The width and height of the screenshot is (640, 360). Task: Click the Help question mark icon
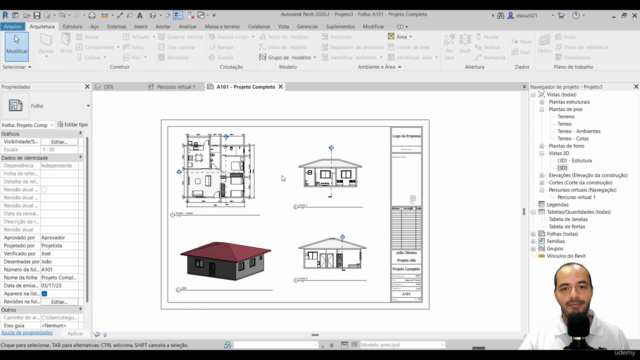click(x=576, y=16)
